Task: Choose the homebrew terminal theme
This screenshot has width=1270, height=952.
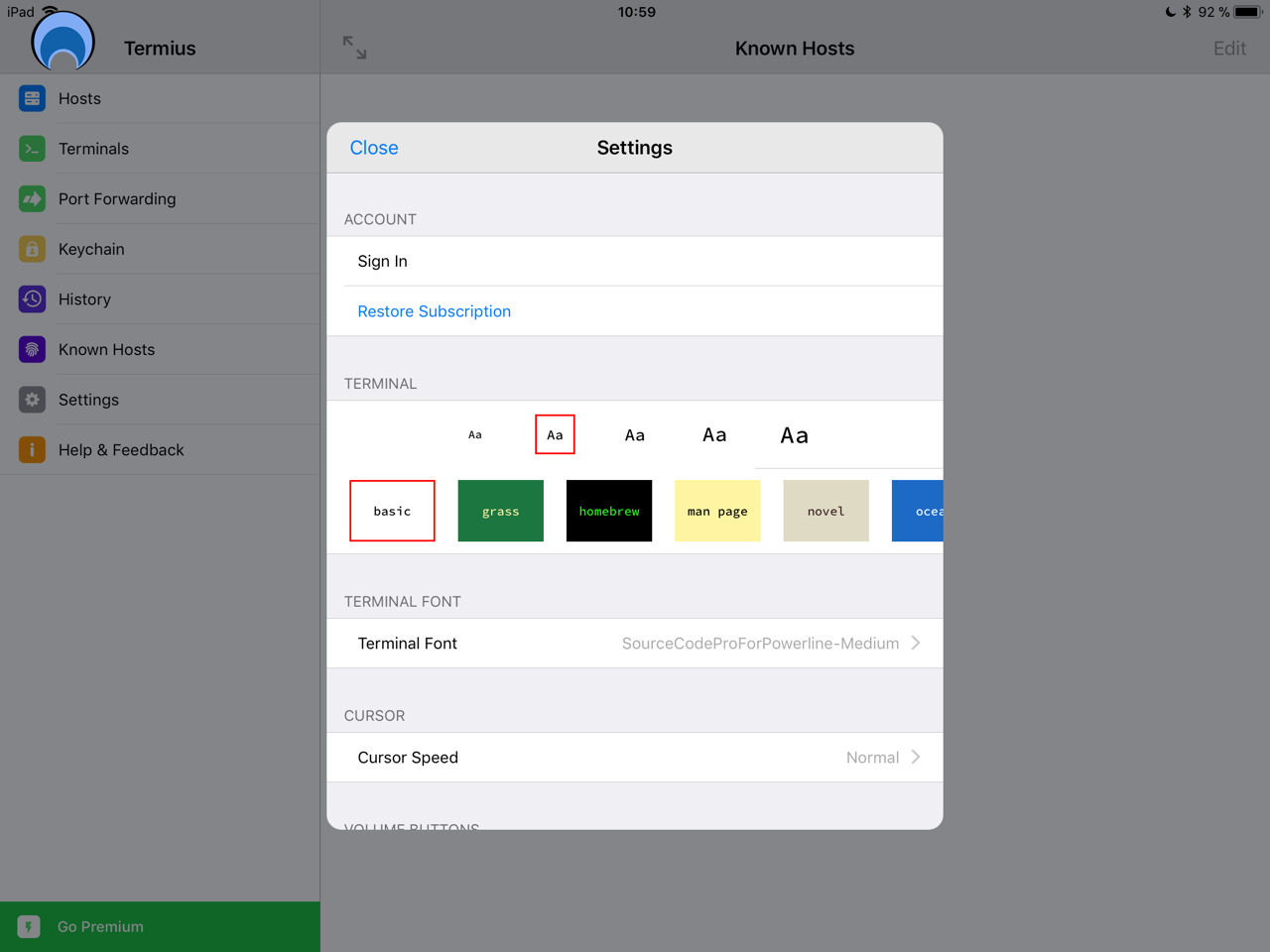Action: 609,511
